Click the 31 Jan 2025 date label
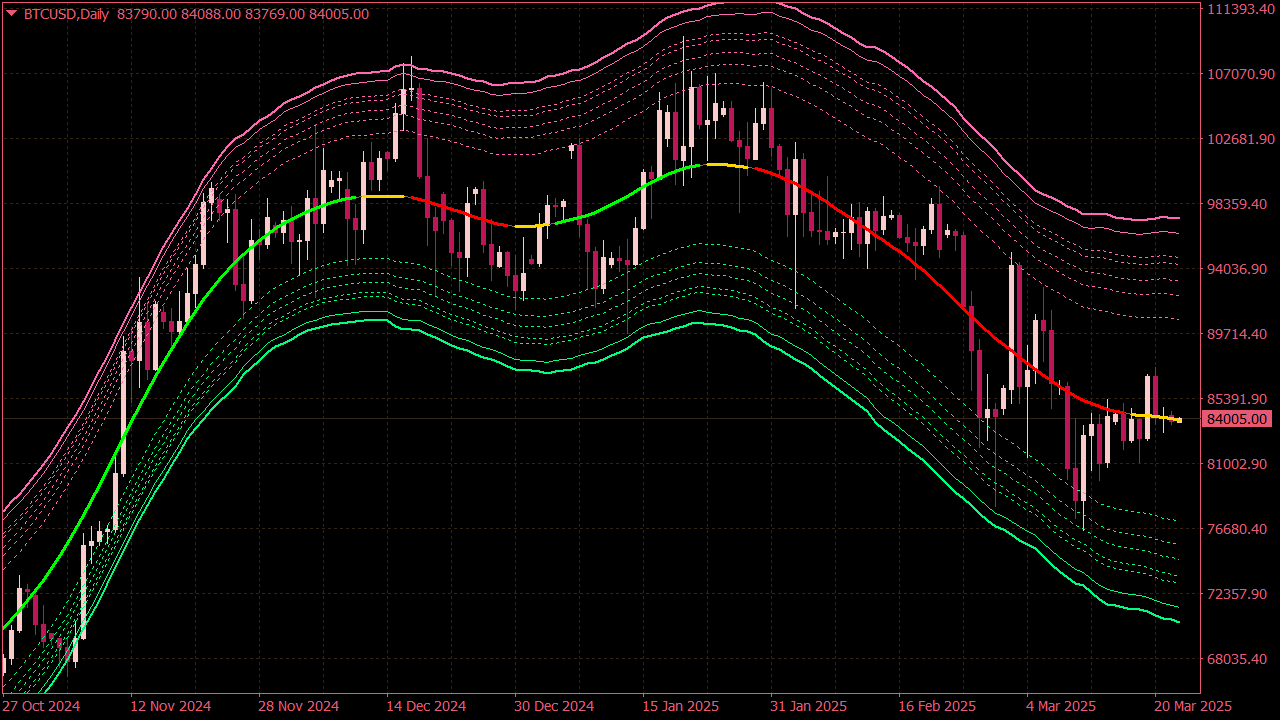 810,706
